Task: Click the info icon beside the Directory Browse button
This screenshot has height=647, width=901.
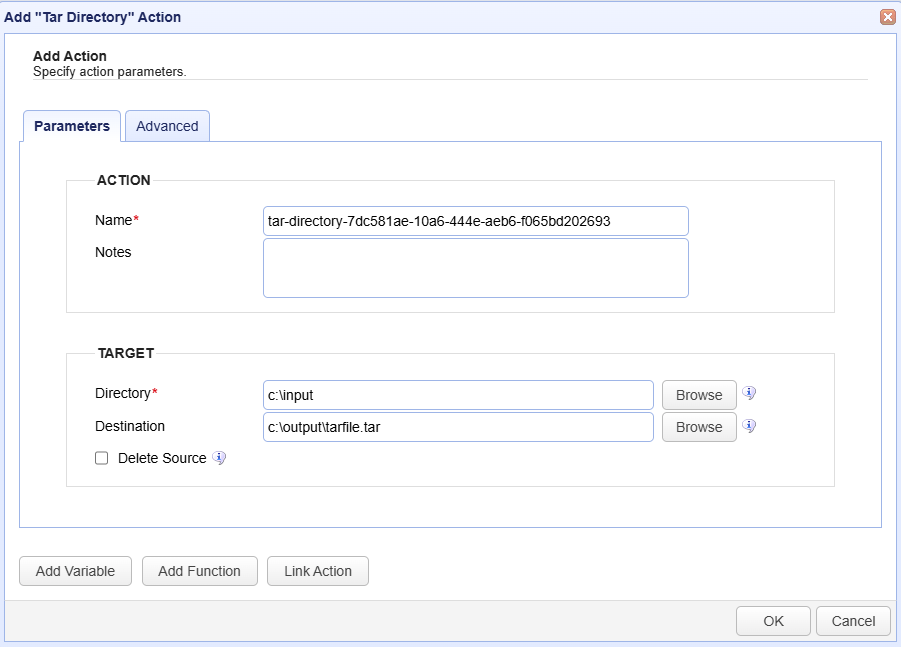Action: [749, 393]
